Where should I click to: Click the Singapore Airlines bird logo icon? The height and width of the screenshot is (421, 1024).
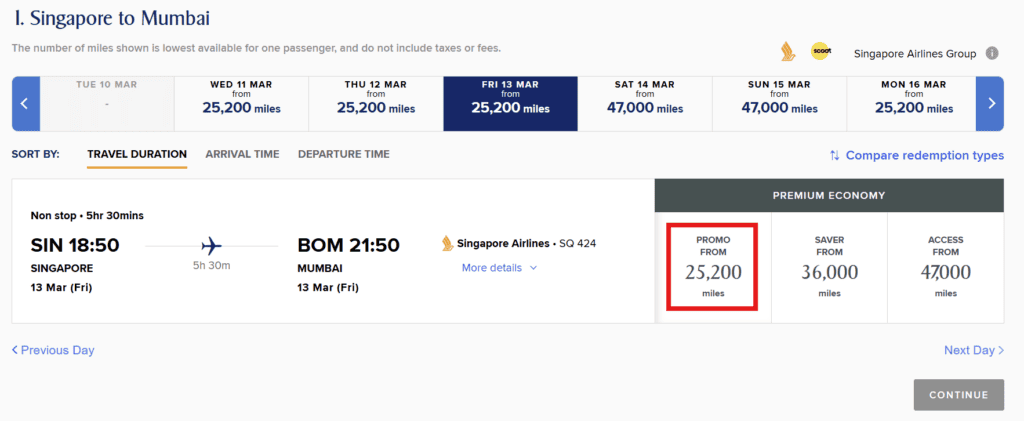click(787, 52)
